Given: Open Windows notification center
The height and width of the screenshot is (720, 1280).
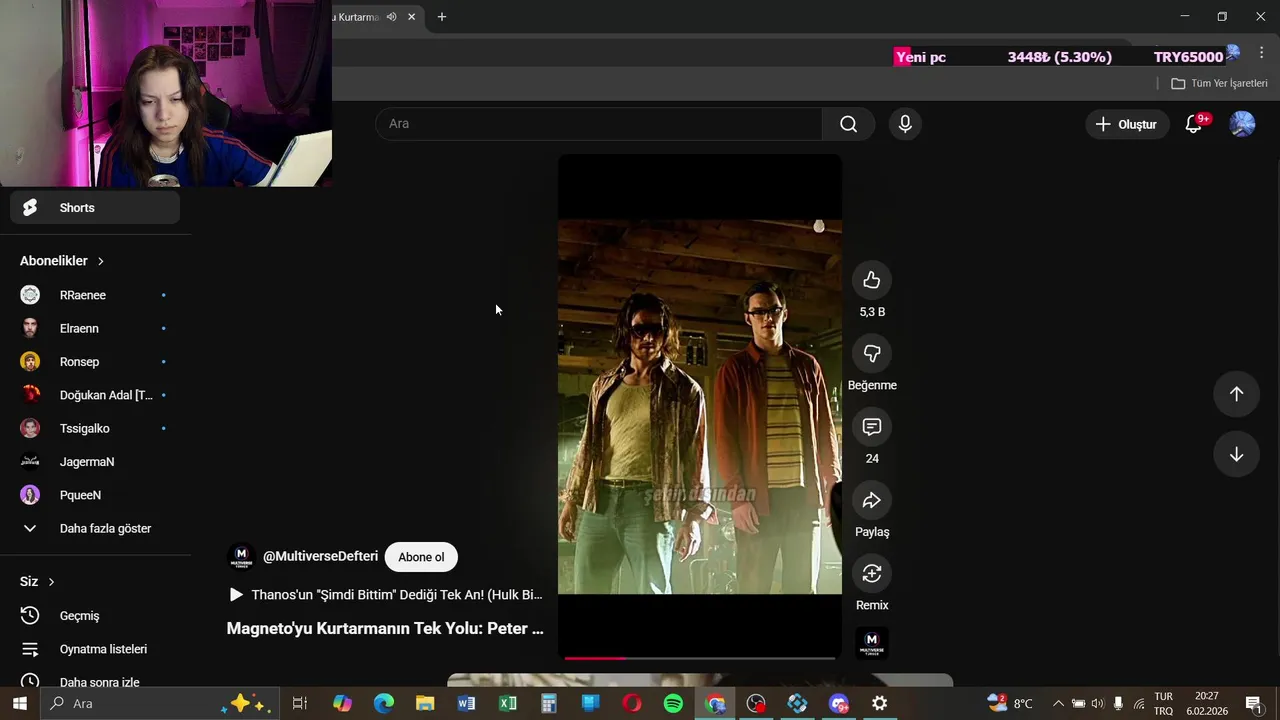Looking at the screenshot, I should pos(1253,704).
